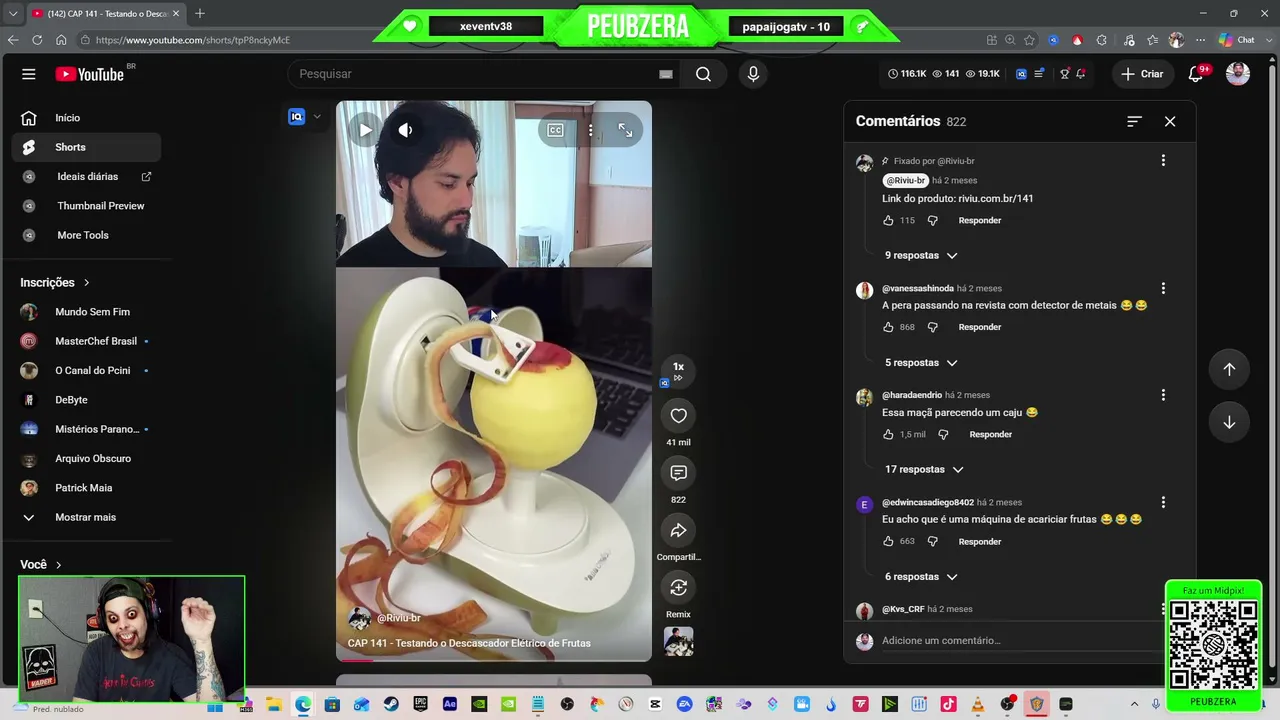
Task: Open the on-screen keyboard in search box
Action: point(666,74)
